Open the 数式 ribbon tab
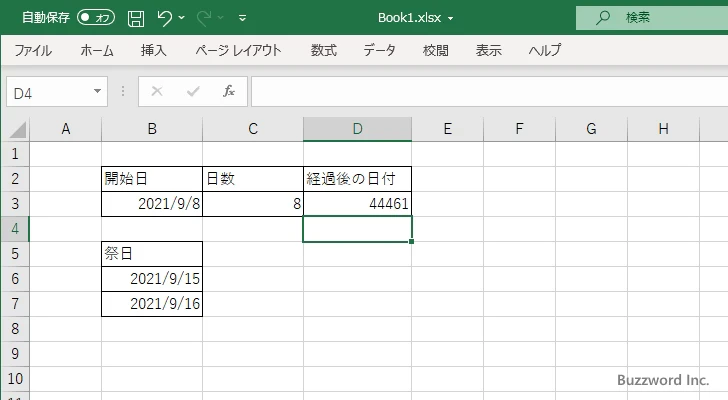Viewport: 728px width, 400px height. [324, 50]
